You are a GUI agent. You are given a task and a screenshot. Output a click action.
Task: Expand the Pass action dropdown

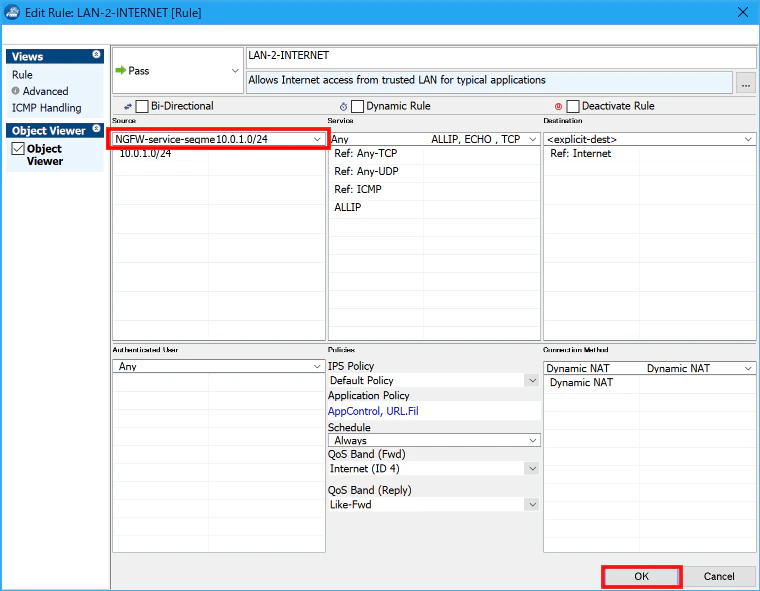pyautogui.click(x=235, y=71)
